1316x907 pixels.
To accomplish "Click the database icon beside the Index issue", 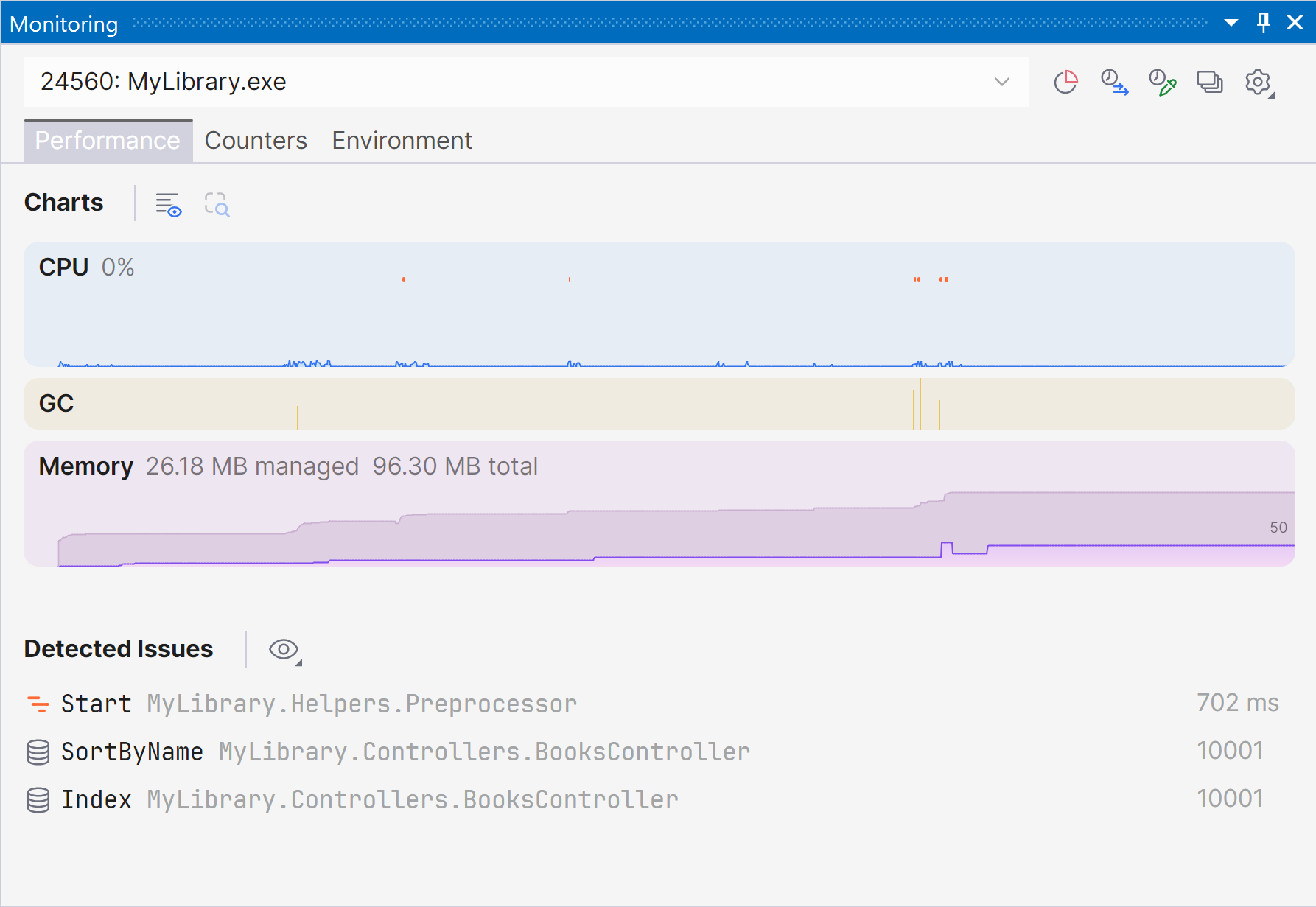I will (38, 799).
